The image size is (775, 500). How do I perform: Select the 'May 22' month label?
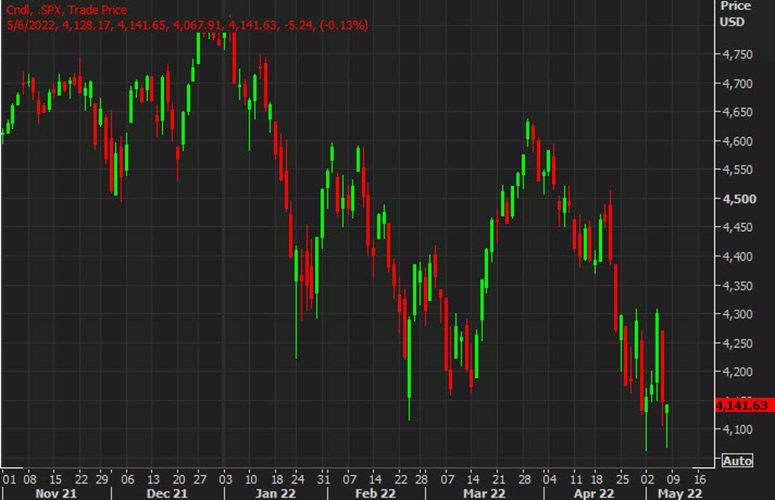point(680,493)
